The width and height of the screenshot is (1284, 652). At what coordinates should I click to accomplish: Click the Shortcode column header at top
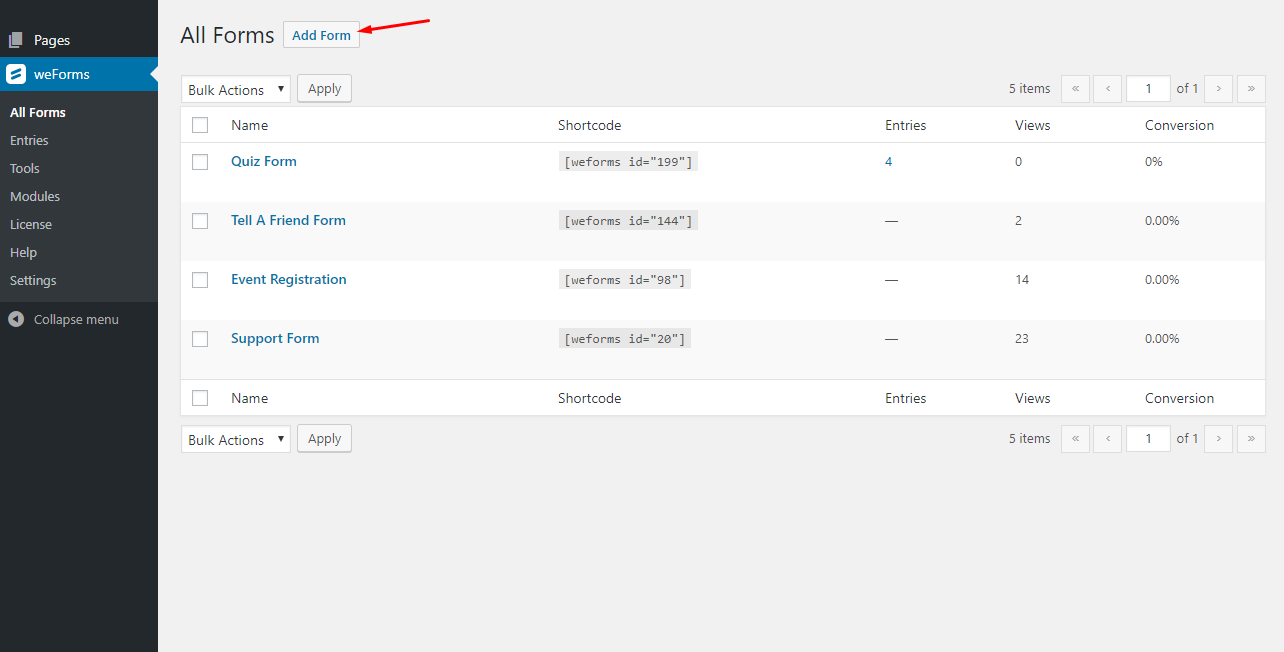click(589, 125)
